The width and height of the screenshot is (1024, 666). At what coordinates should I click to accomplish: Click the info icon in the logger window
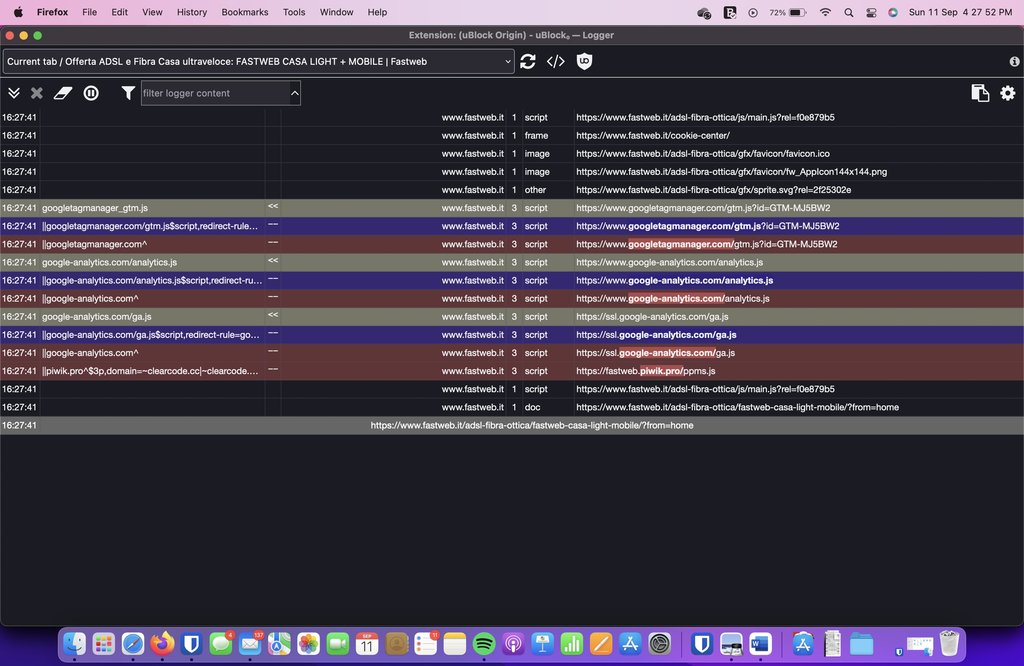pyautogui.click(x=1014, y=61)
